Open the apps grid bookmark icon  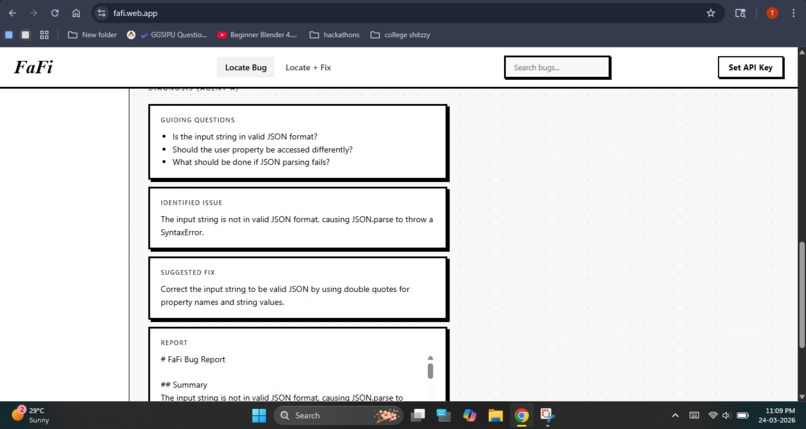coord(44,35)
